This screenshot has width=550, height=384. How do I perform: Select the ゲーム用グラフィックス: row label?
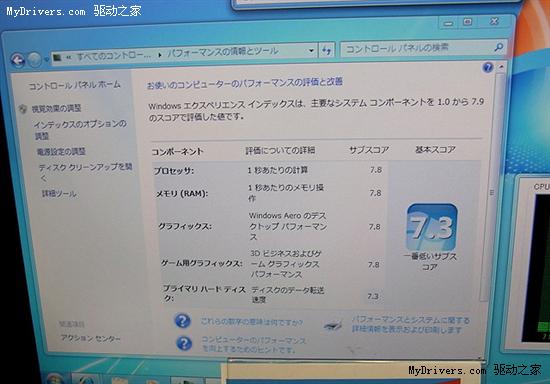point(201,263)
